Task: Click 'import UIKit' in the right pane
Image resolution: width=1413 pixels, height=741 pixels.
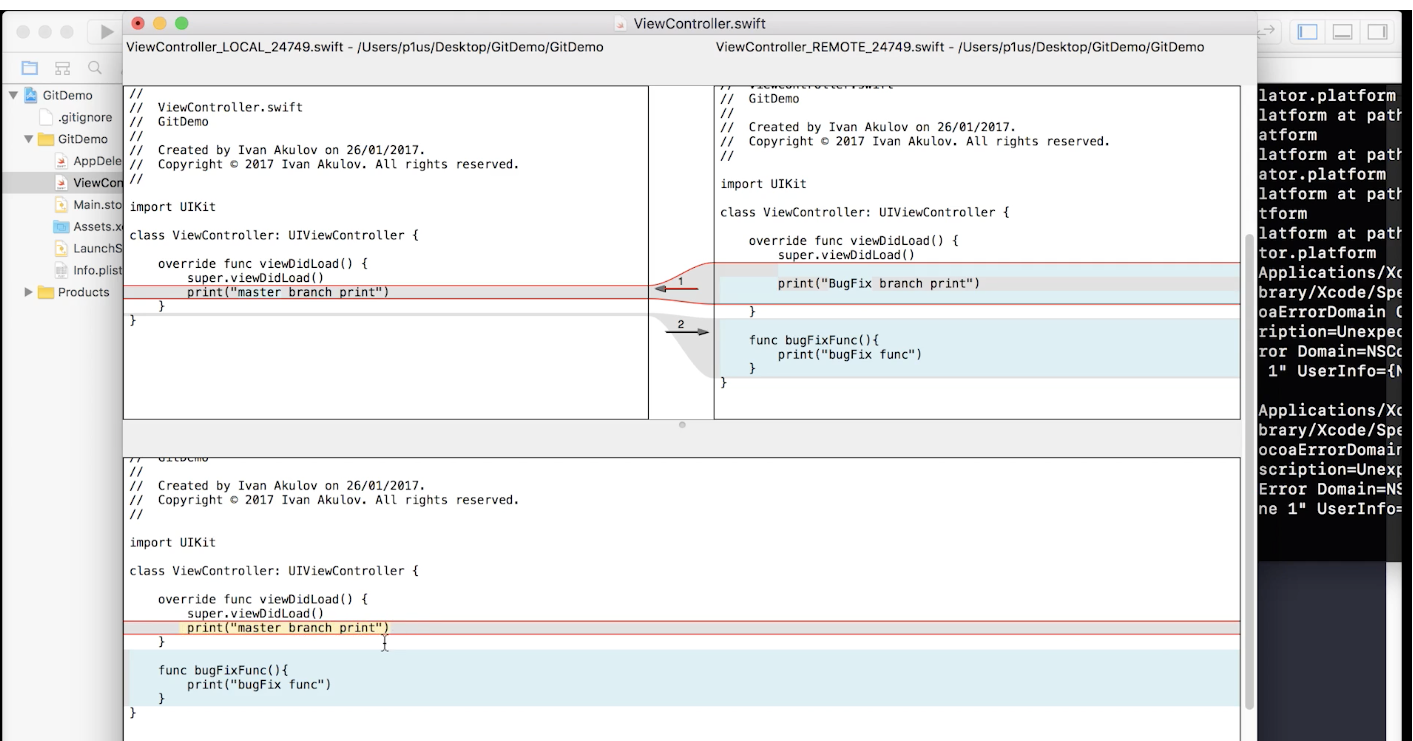Action: (764, 184)
